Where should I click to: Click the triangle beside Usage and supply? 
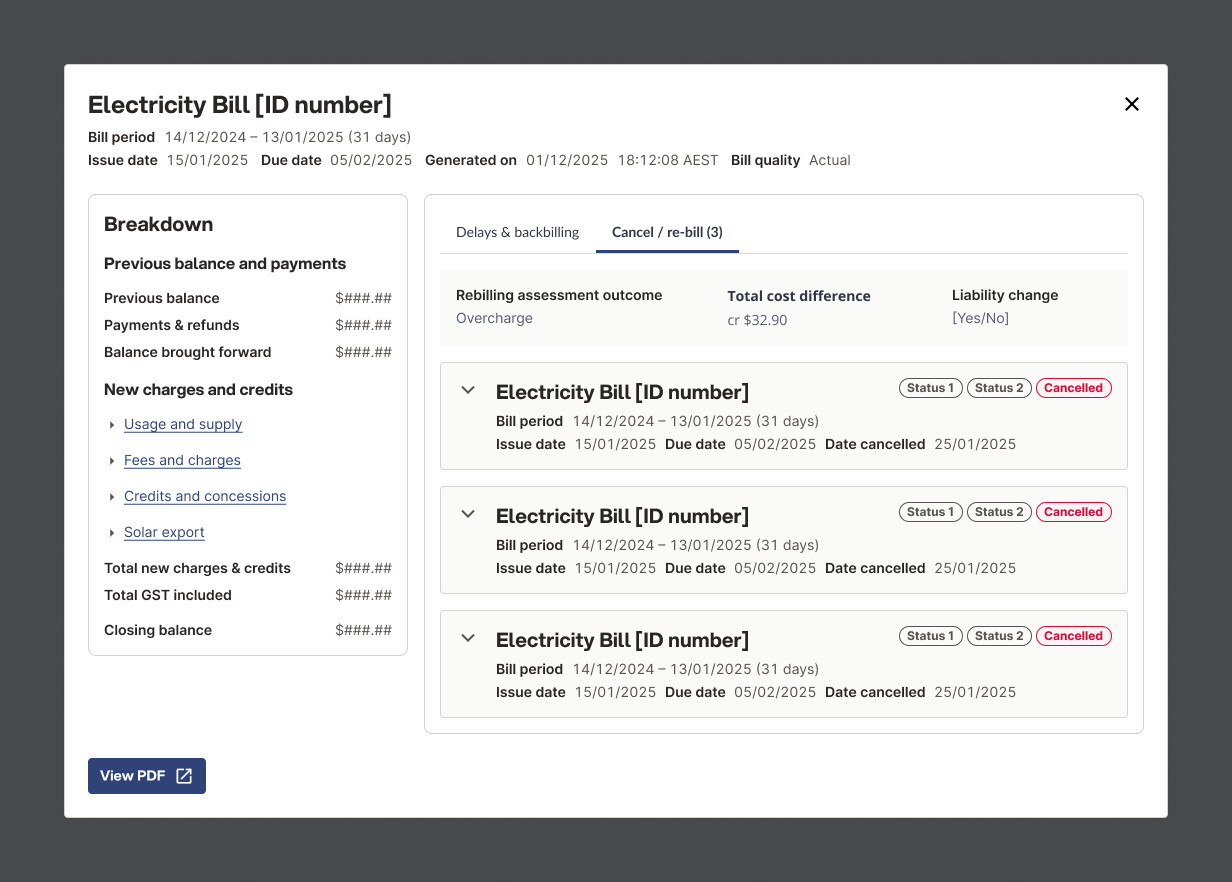pyautogui.click(x=111, y=425)
